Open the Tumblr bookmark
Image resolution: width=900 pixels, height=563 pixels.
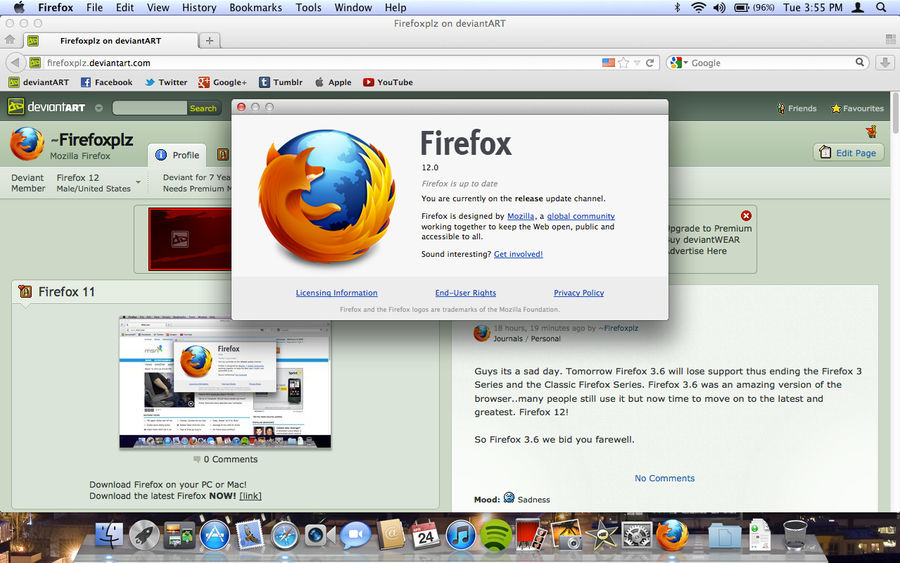[x=280, y=82]
